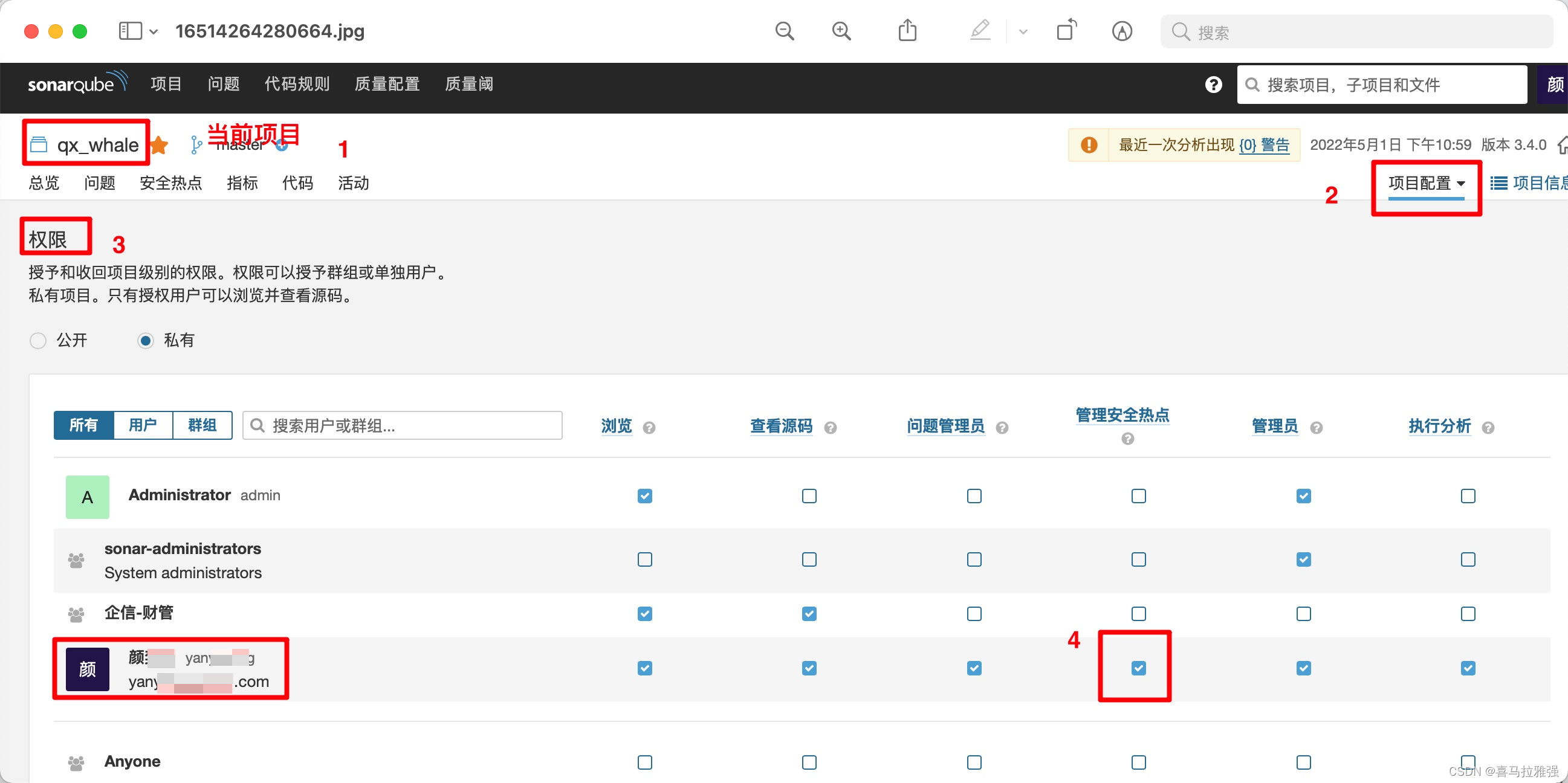Switch to the 活动 project tab
The image size is (1568, 783).
(354, 182)
